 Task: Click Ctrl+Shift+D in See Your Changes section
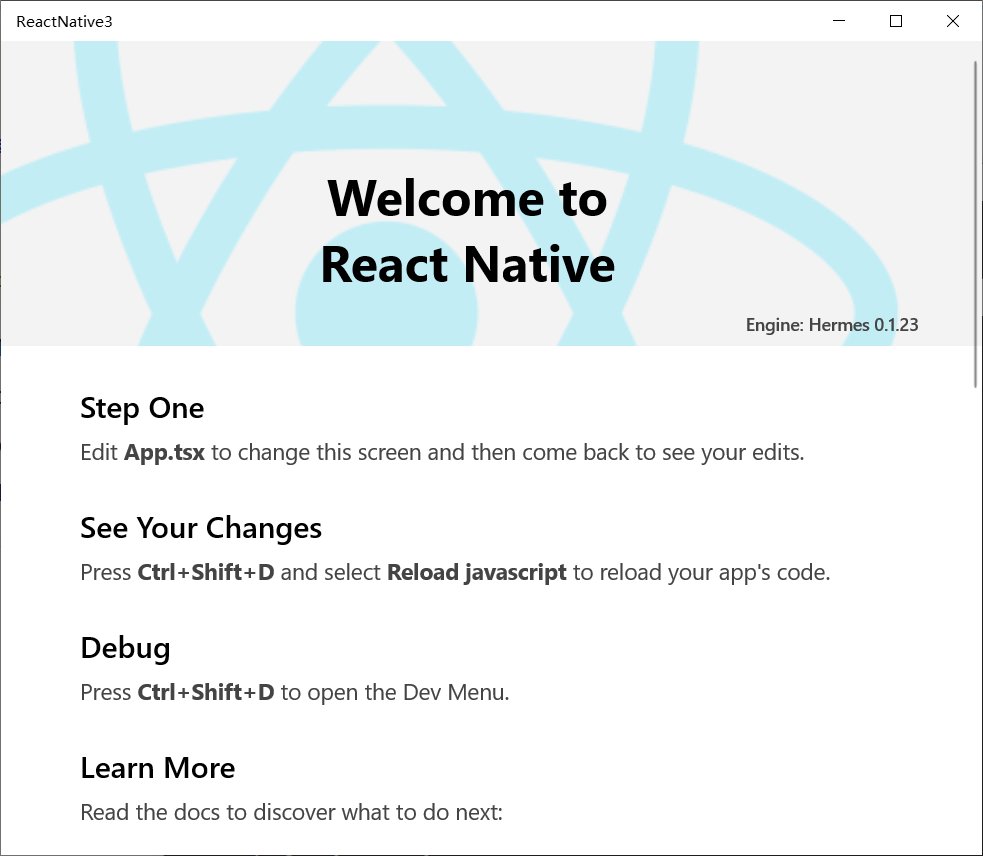click(x=206, y=573)
